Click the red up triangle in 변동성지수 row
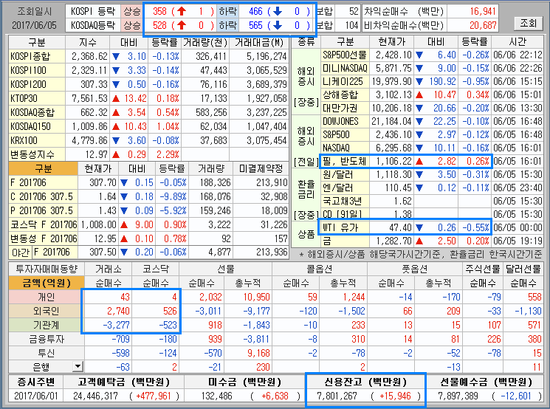This screenshot has width=550, height=409. [116, 154]
